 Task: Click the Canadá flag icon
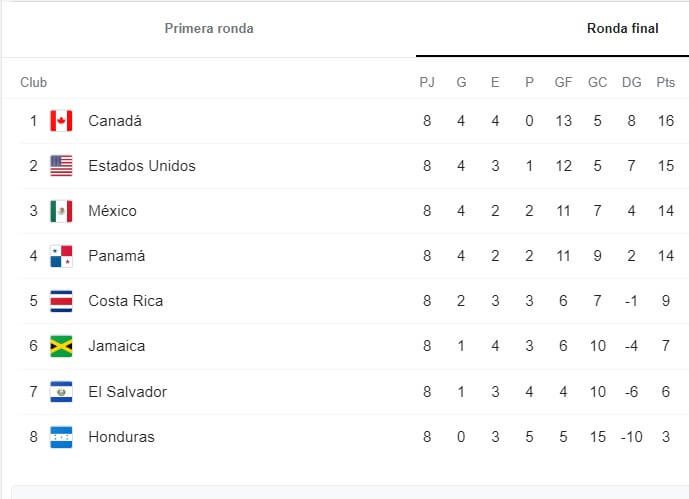click(62, 121)
